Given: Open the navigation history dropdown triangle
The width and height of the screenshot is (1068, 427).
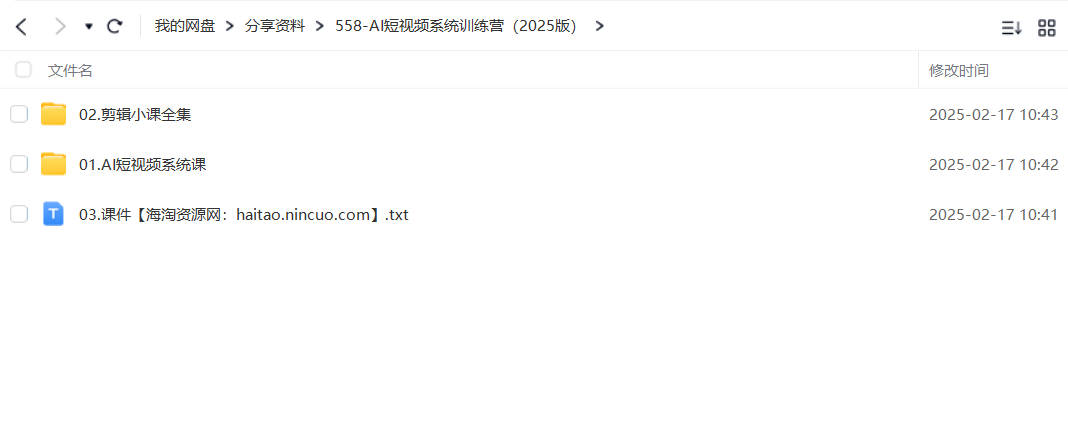Looking at the screenshot, I should point(89,27).
